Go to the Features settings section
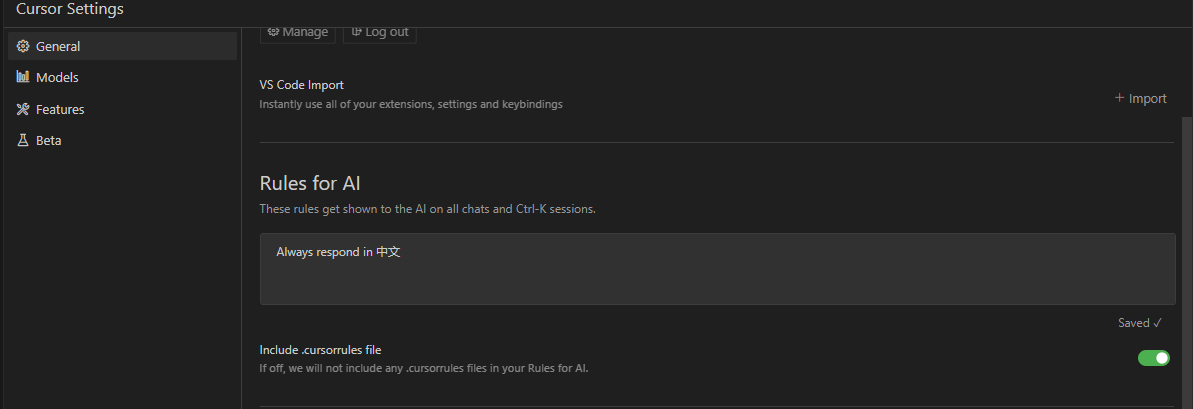Image resolution: width=1193 pixels, height=409 pixels. pyautogui.click(x=60, y=109)
